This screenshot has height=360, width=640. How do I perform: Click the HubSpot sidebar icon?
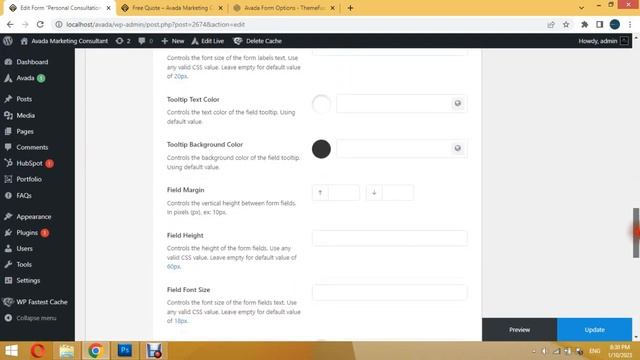[x=8, y=163]
